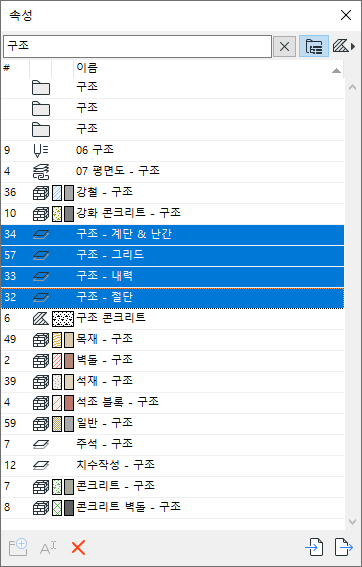
Task: Select the 구조 - 내력 row text
Action: 104,276
